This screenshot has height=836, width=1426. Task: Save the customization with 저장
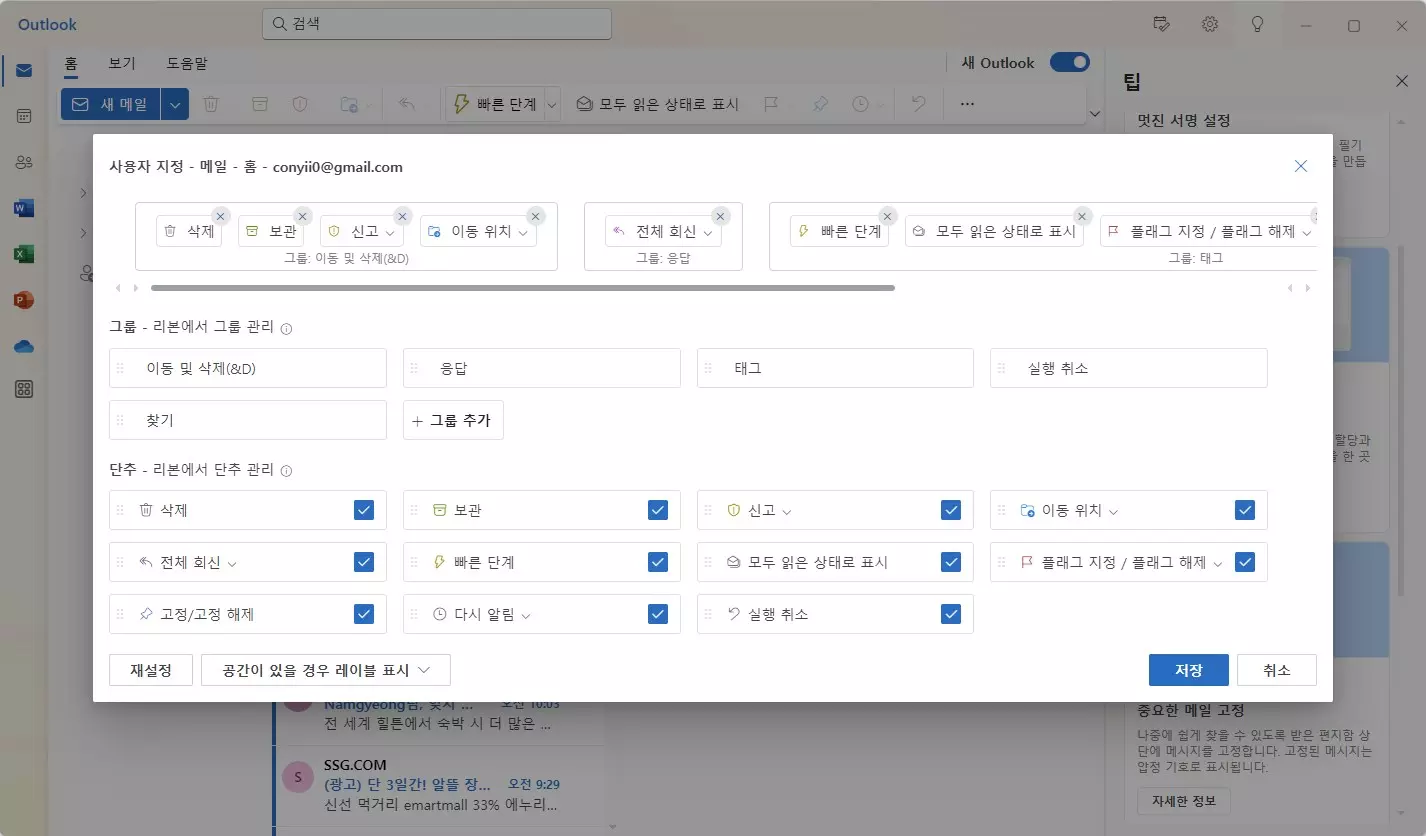pyautogui.click(x=1189, y=669)
